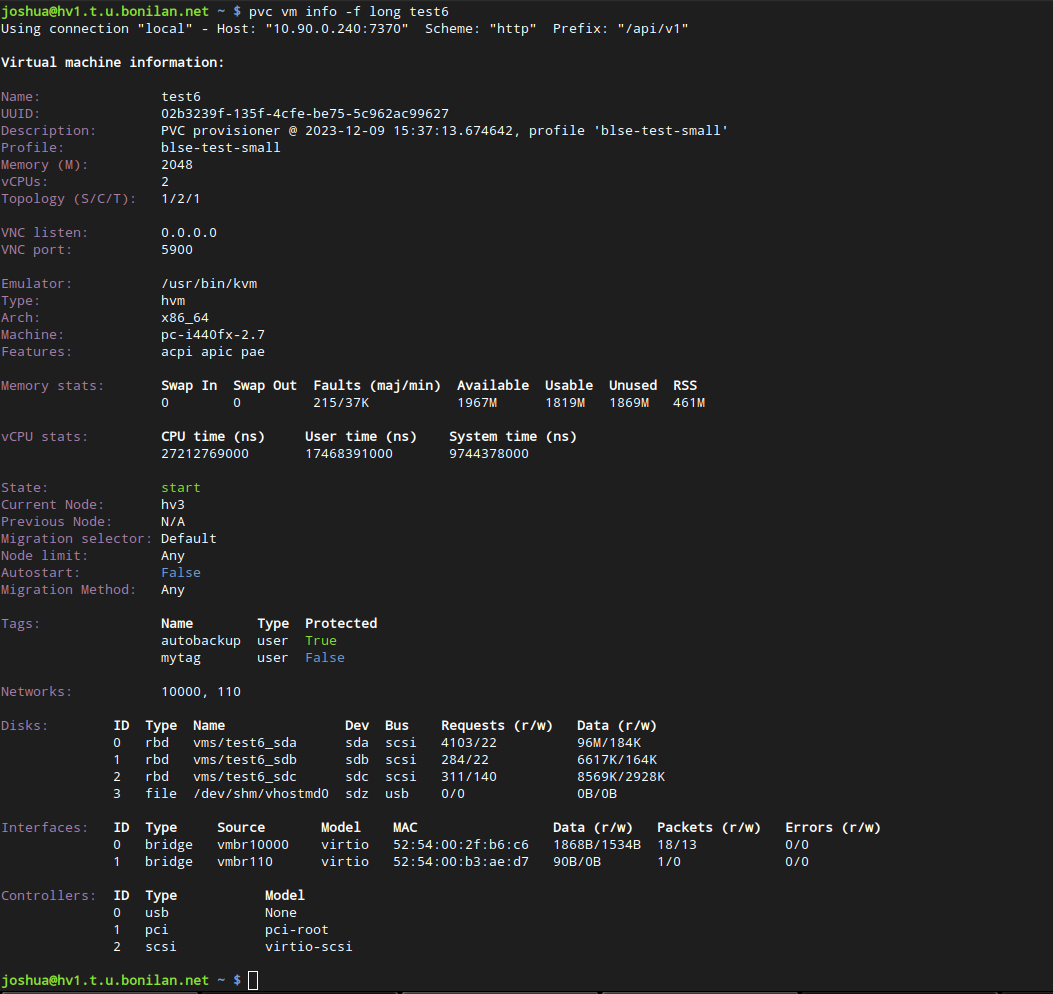Select current node hv3
This screenshot has height=994, width=1053.
[x=172, y=504]
